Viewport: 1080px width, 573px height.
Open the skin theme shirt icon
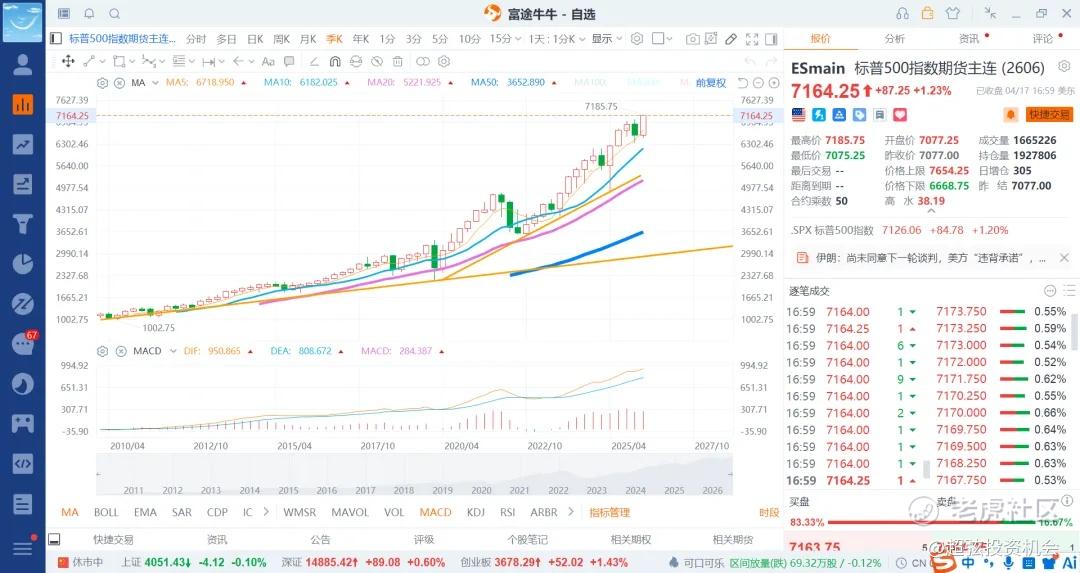(953, 13)
